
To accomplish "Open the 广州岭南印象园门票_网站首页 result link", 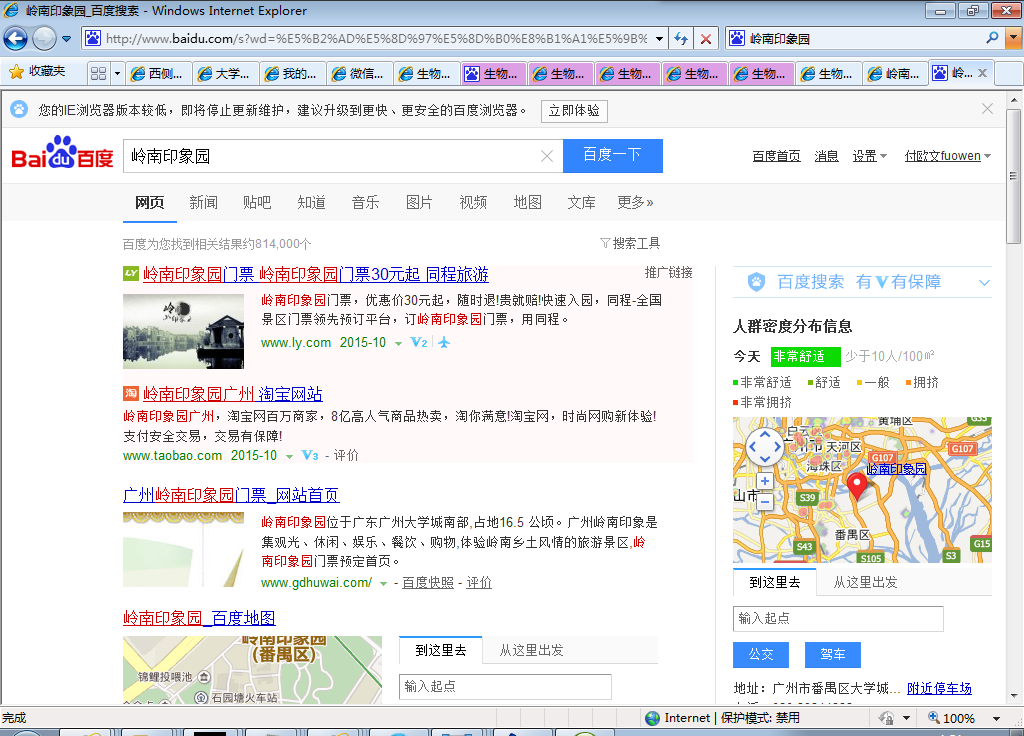I will point(231,495).
